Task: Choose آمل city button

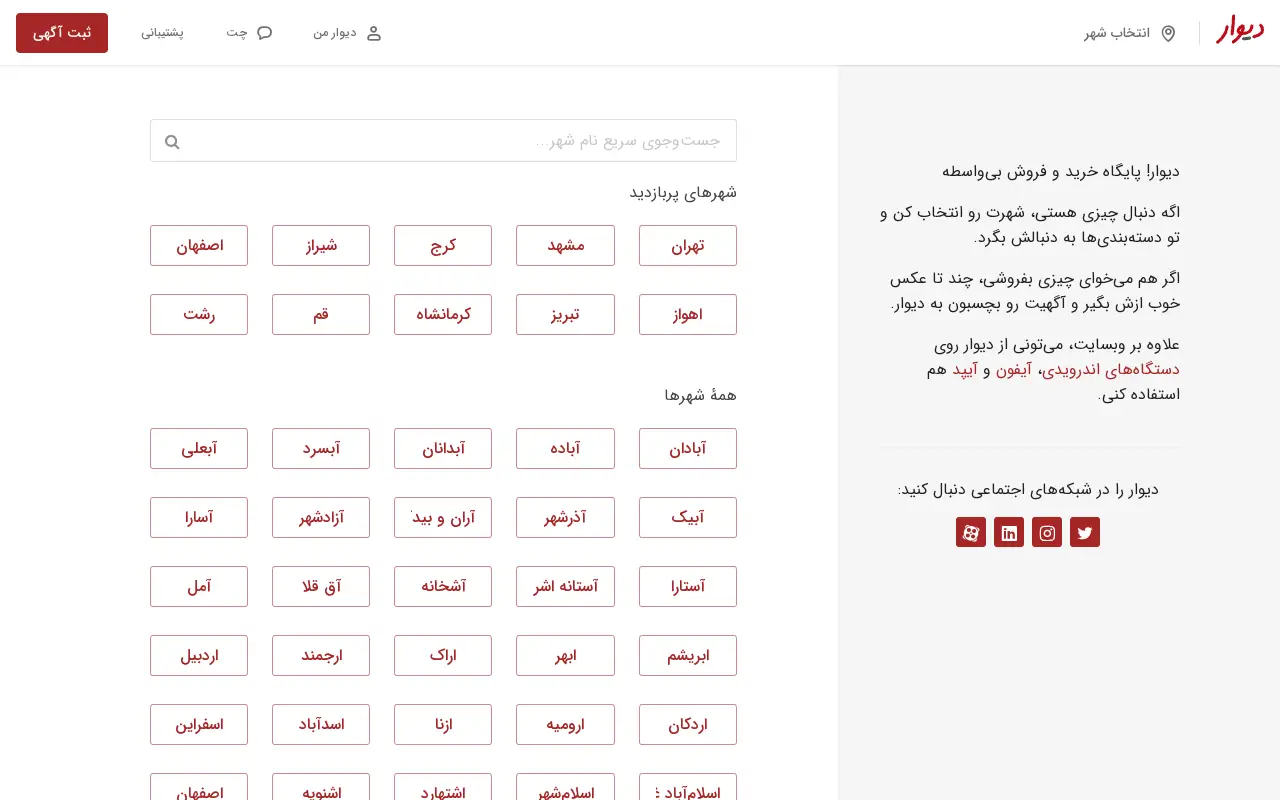Action: click(199, 586)
